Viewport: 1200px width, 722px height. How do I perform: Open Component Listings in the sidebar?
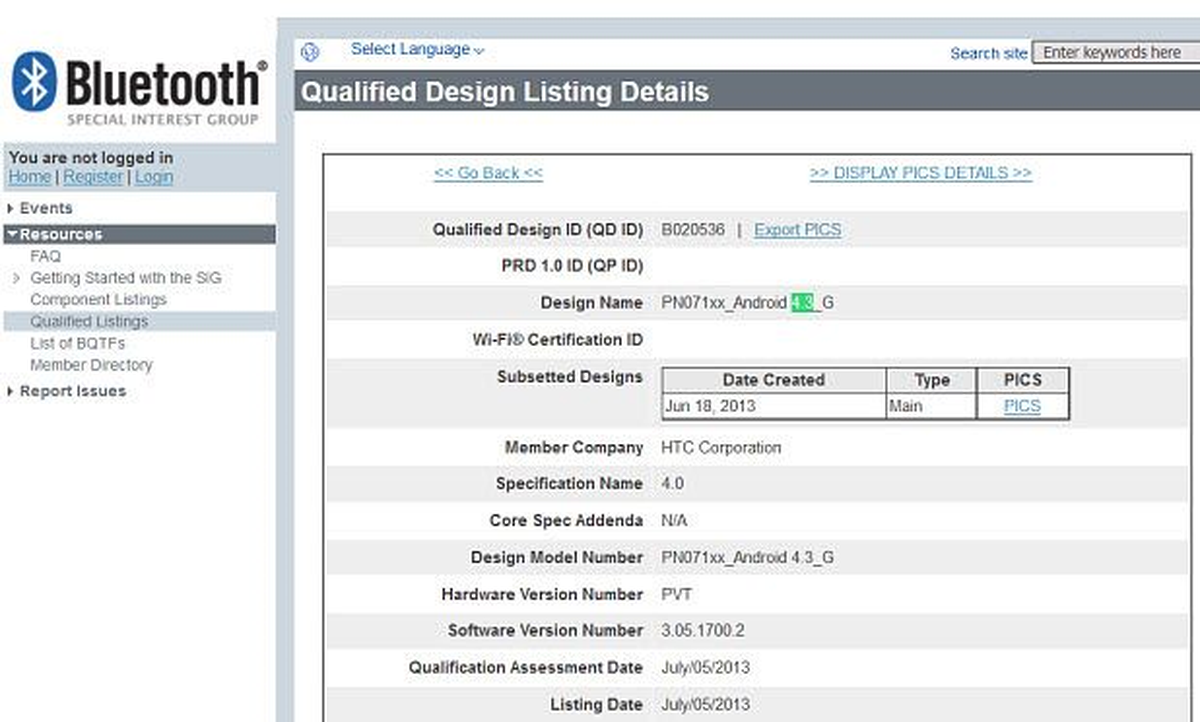click(98, 300)
